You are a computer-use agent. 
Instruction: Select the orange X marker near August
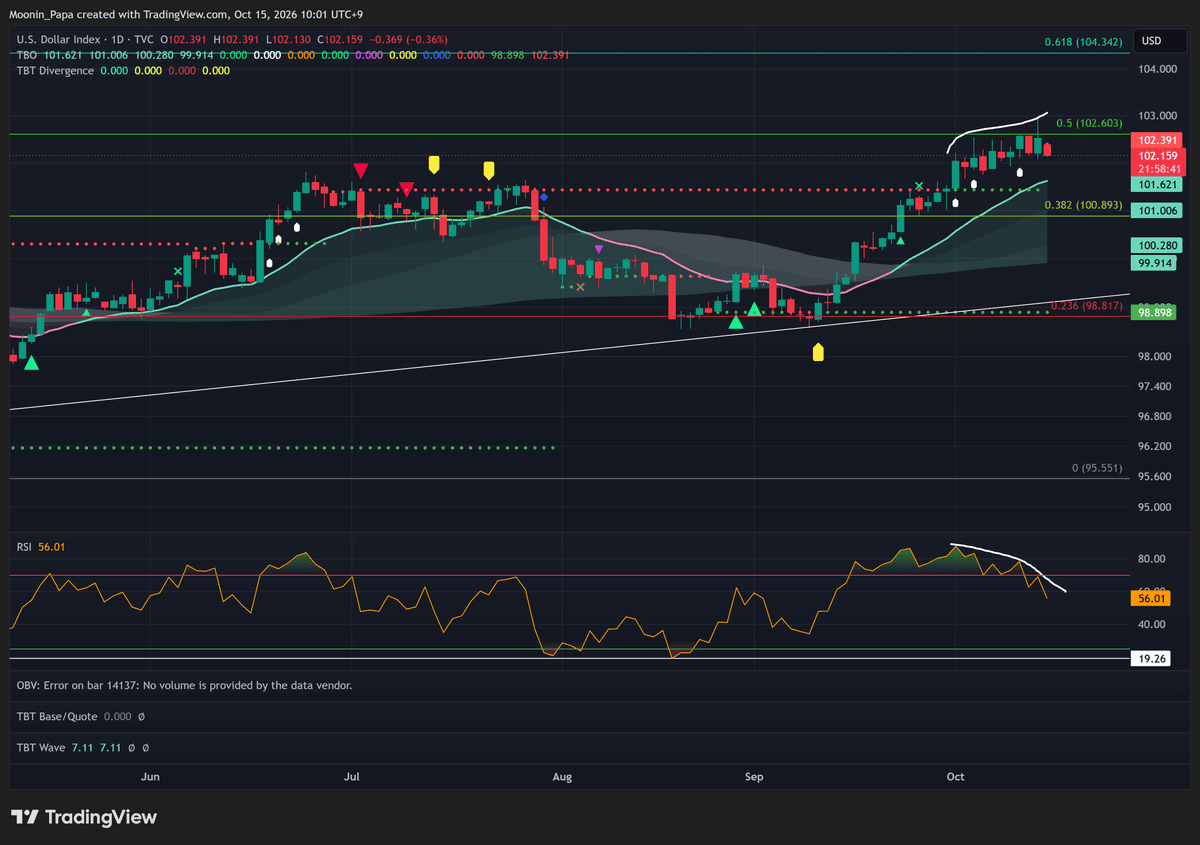point(580,287)
